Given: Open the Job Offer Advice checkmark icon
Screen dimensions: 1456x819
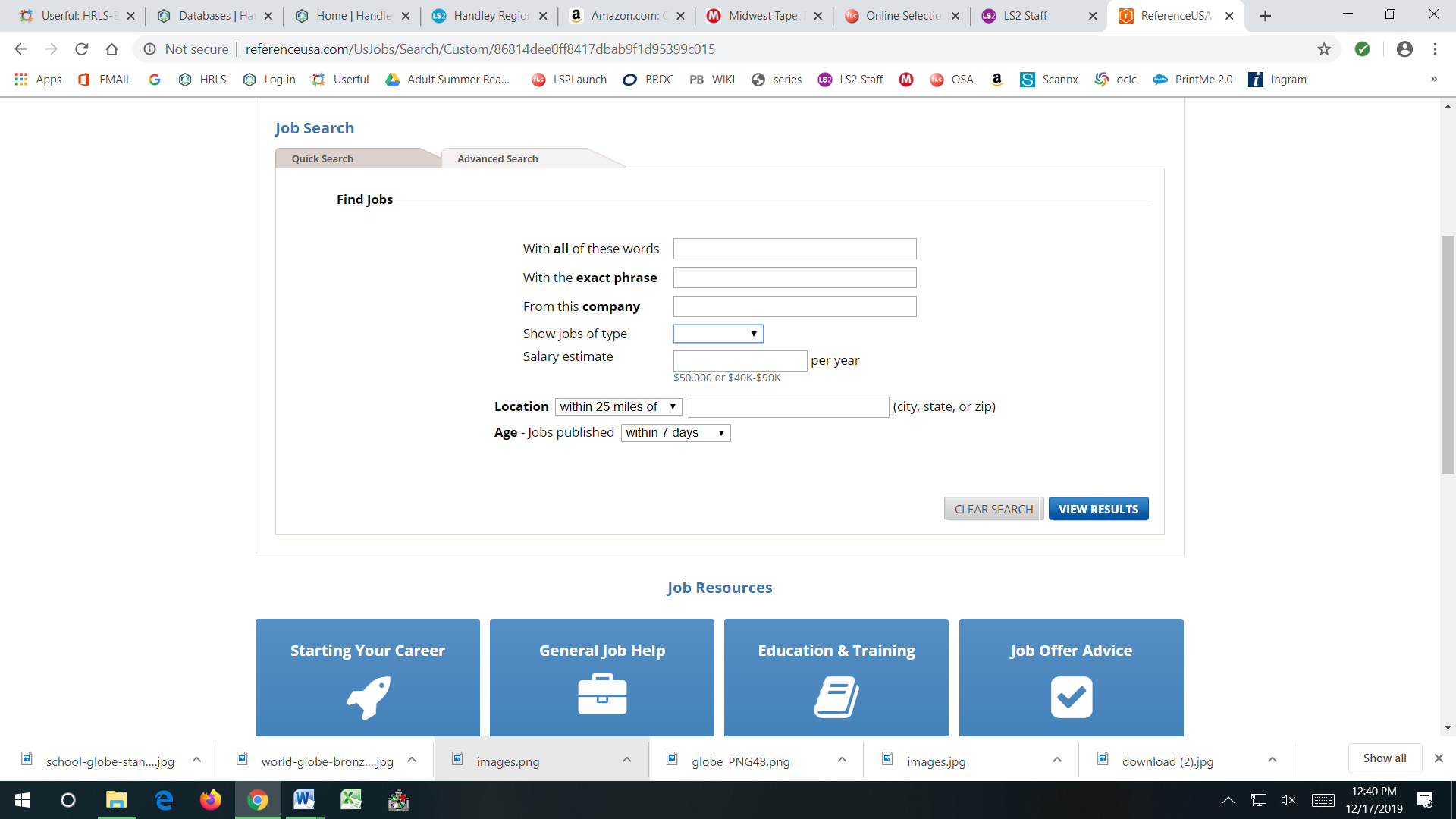Looking at the screenshot, I should tap(1071, 696).
